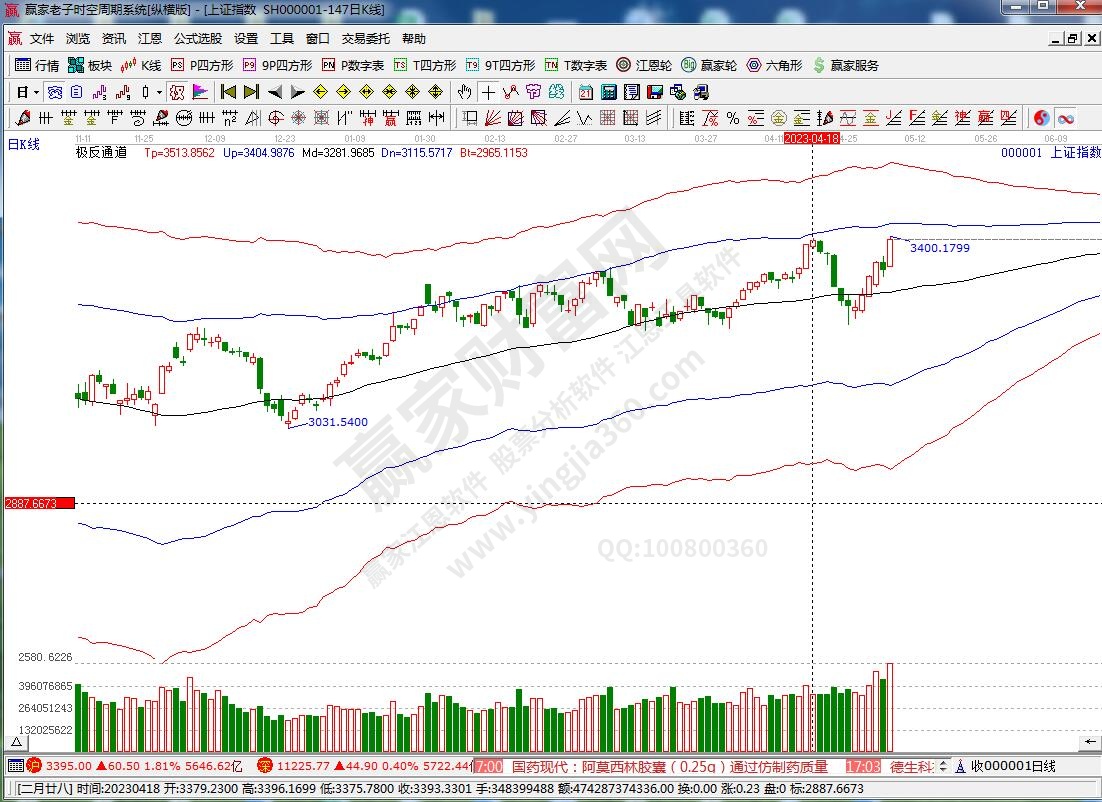Screen dimensions: 1102x802
Task: Toggle the highlighted pattern button beside candlestick dropdown
Action: 176,92
